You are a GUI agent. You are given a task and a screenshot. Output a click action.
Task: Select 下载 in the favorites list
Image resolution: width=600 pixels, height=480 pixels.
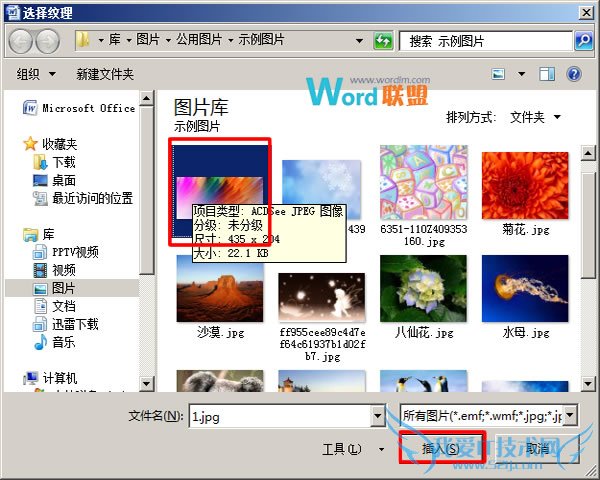64,162
